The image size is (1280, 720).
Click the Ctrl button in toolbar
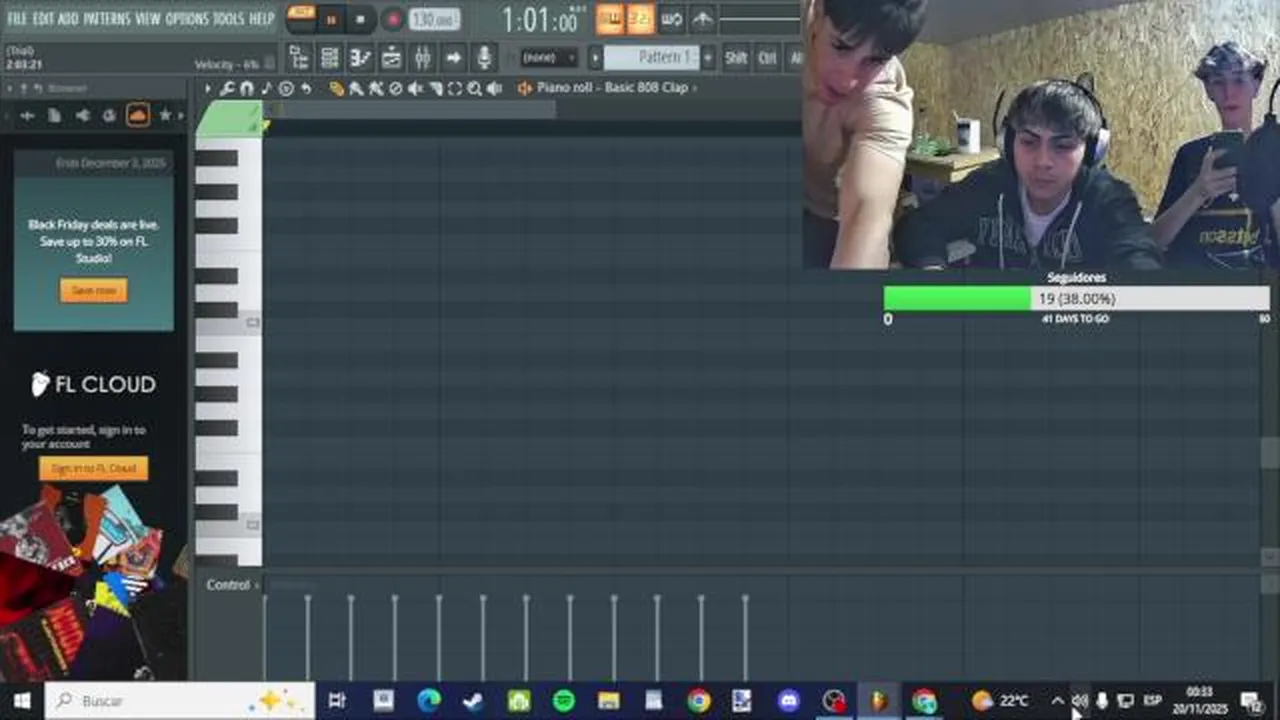(767, 57)
